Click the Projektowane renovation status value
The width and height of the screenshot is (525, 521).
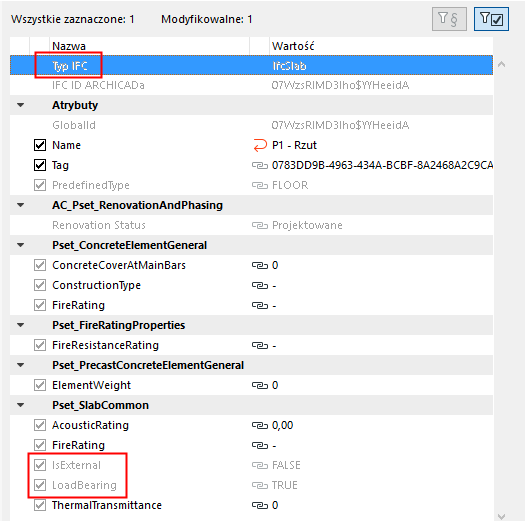[307, 225]
